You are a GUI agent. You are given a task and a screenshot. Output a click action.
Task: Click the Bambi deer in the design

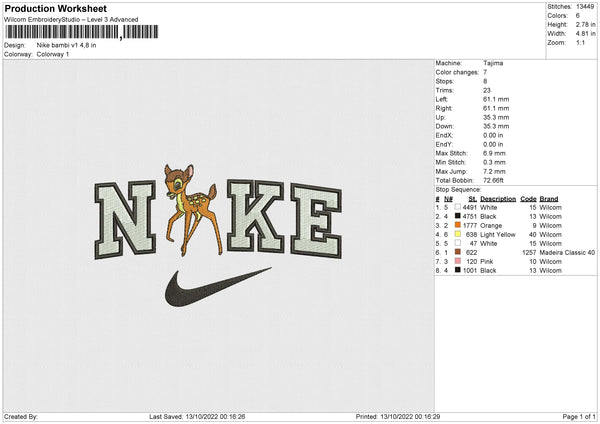click(192, 209)
